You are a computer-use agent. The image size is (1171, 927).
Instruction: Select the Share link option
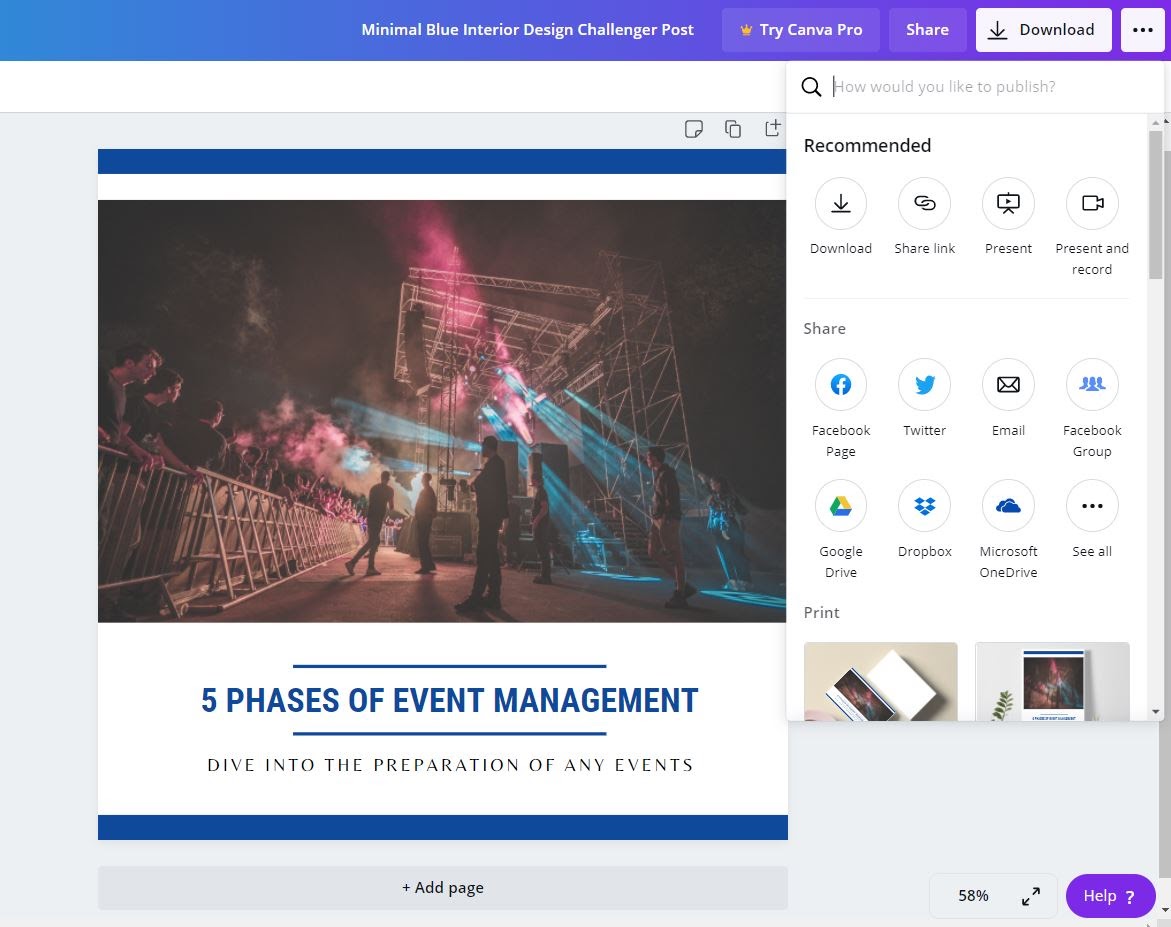click(924, 203)
